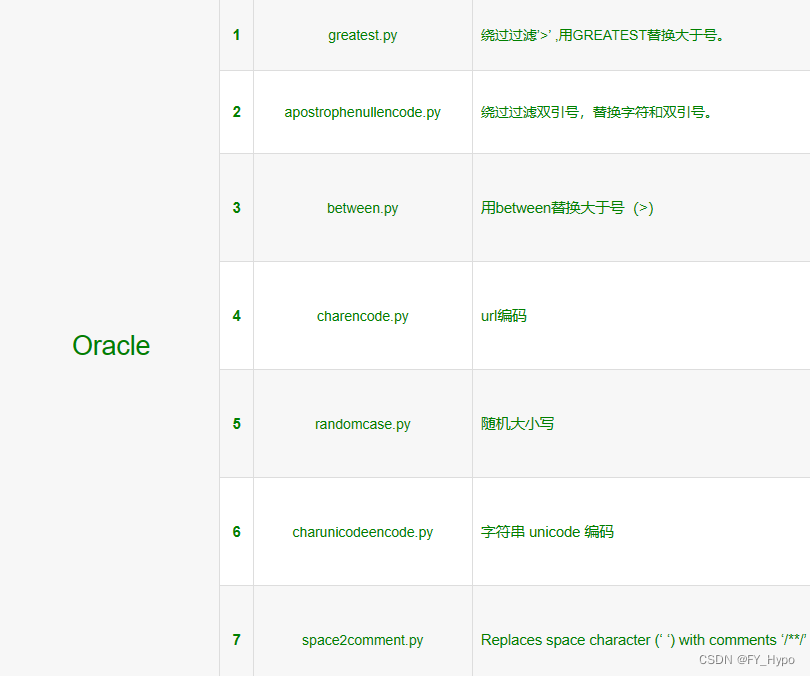The width and height of the screenshot is (810, 676).
Task: Click the randomcase.py script name
Action: (363, 424)
